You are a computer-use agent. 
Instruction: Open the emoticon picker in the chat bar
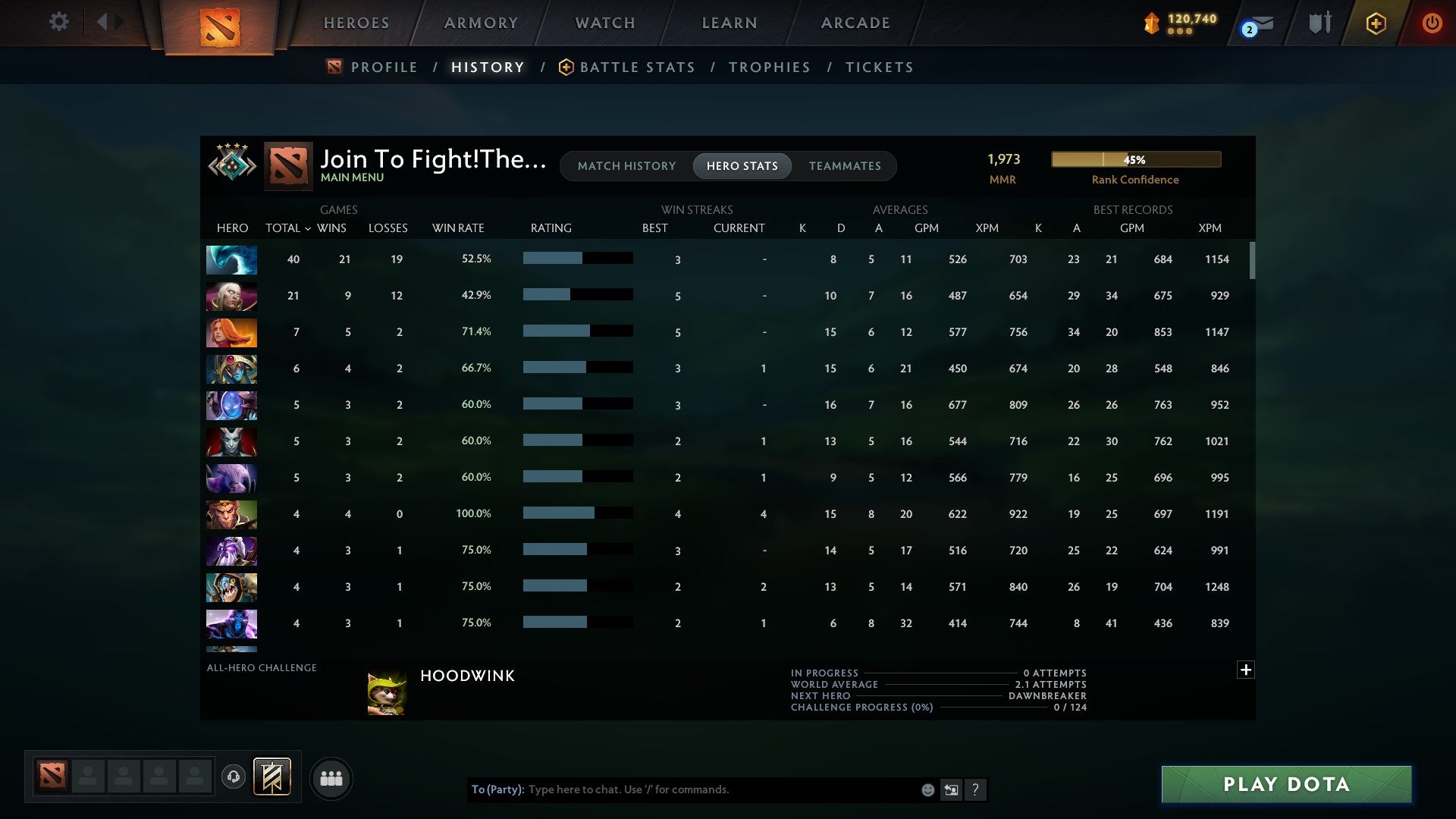point(927,789)
